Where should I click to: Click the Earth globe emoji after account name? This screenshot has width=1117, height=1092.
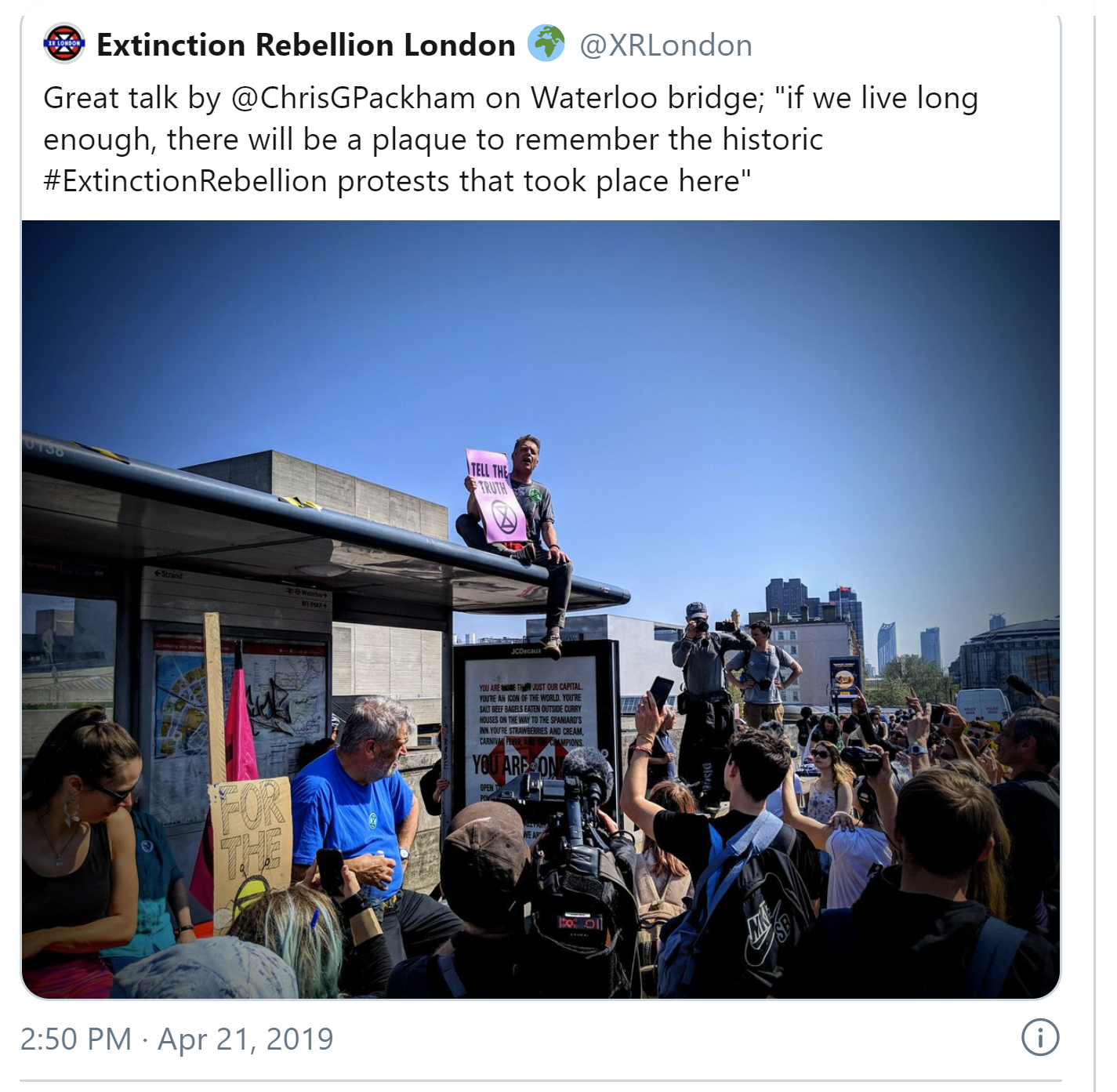pyautogui.click(x=546, y=44)
